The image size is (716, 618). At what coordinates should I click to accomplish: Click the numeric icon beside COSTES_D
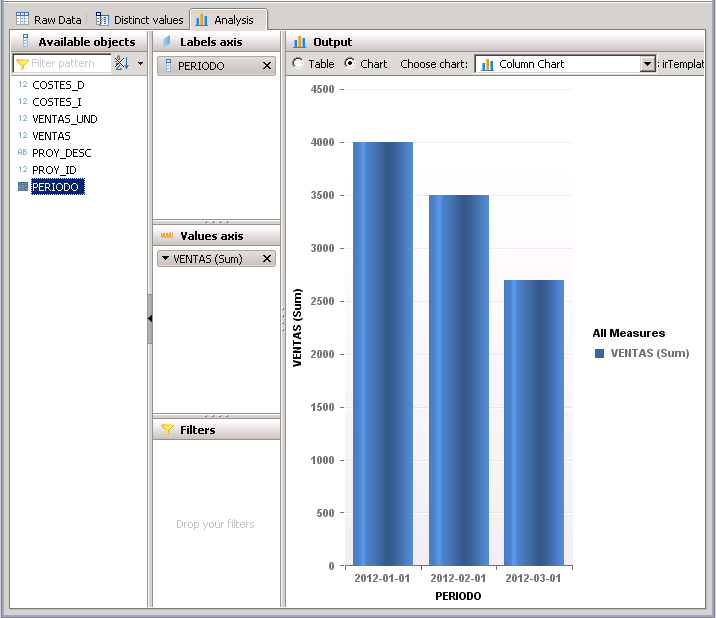pos(22,85)
